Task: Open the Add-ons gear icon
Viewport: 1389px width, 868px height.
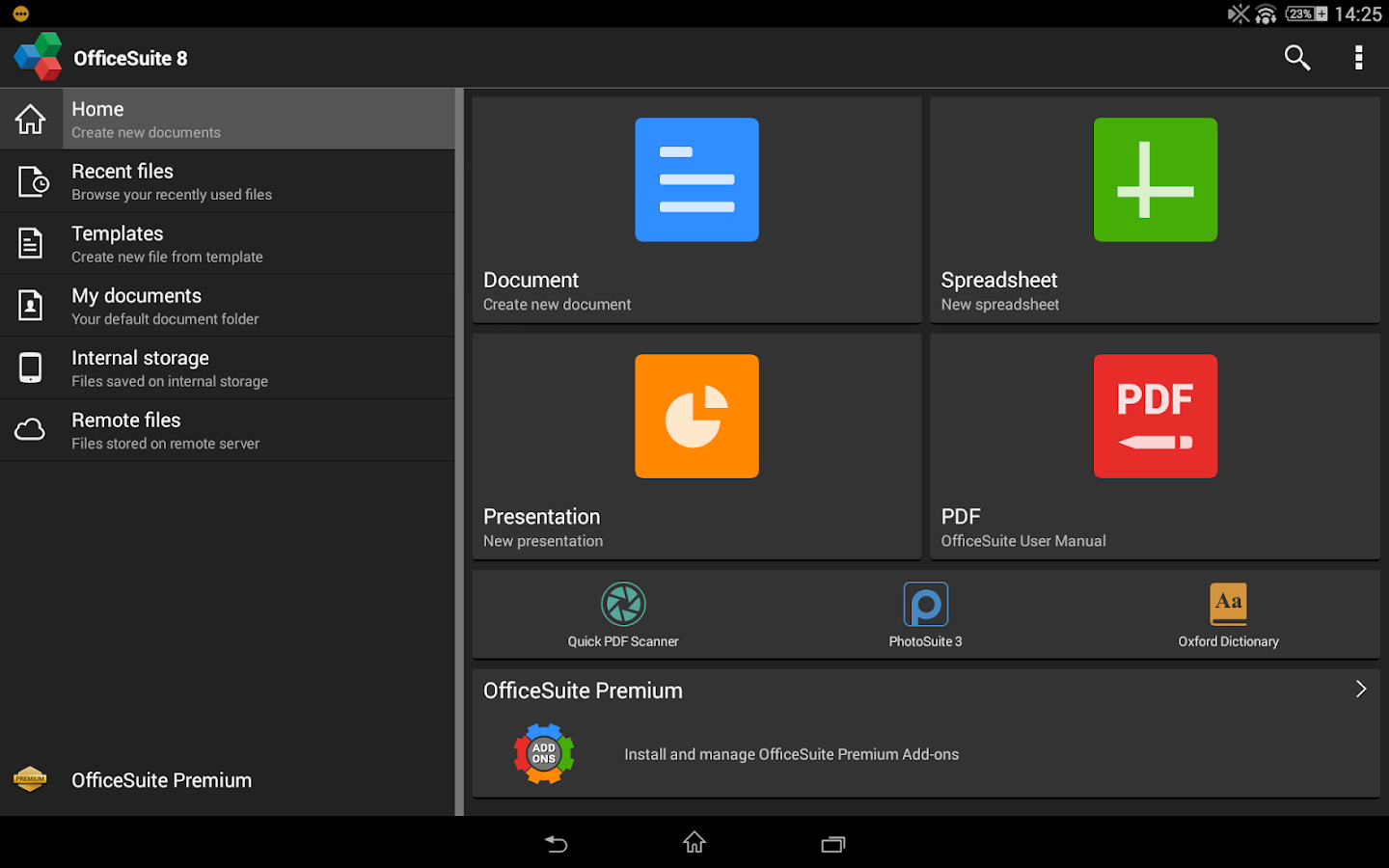Action: coord(543,753)
